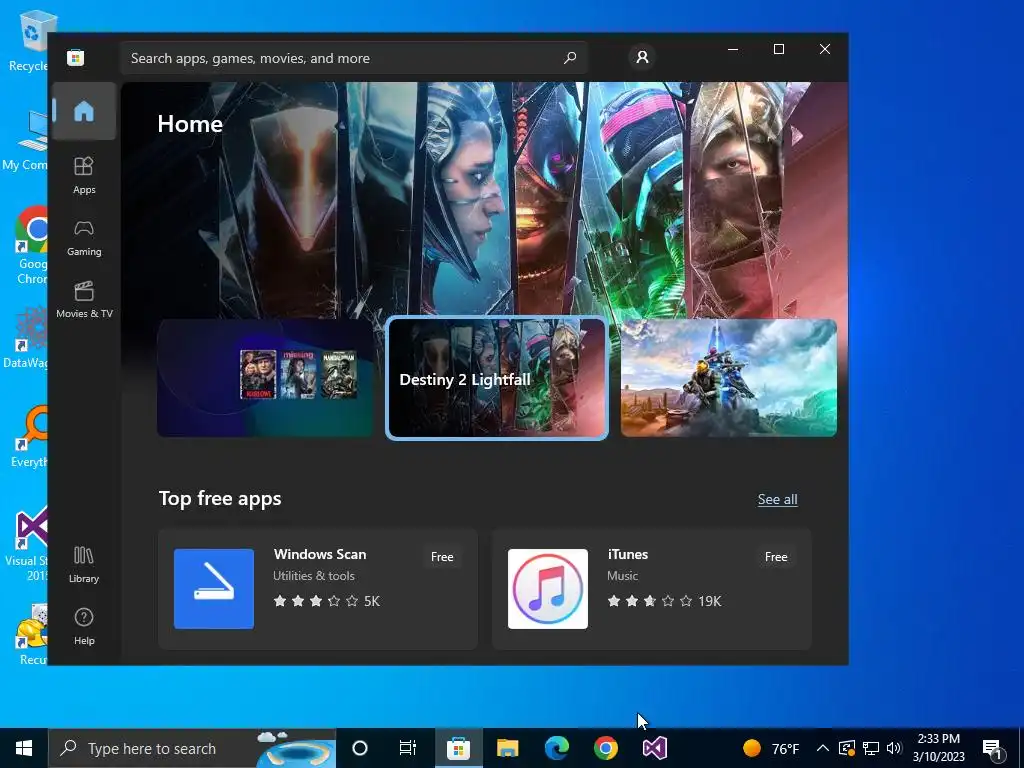
Task: Open Task View on taskbar
Action: click(408, 748)
